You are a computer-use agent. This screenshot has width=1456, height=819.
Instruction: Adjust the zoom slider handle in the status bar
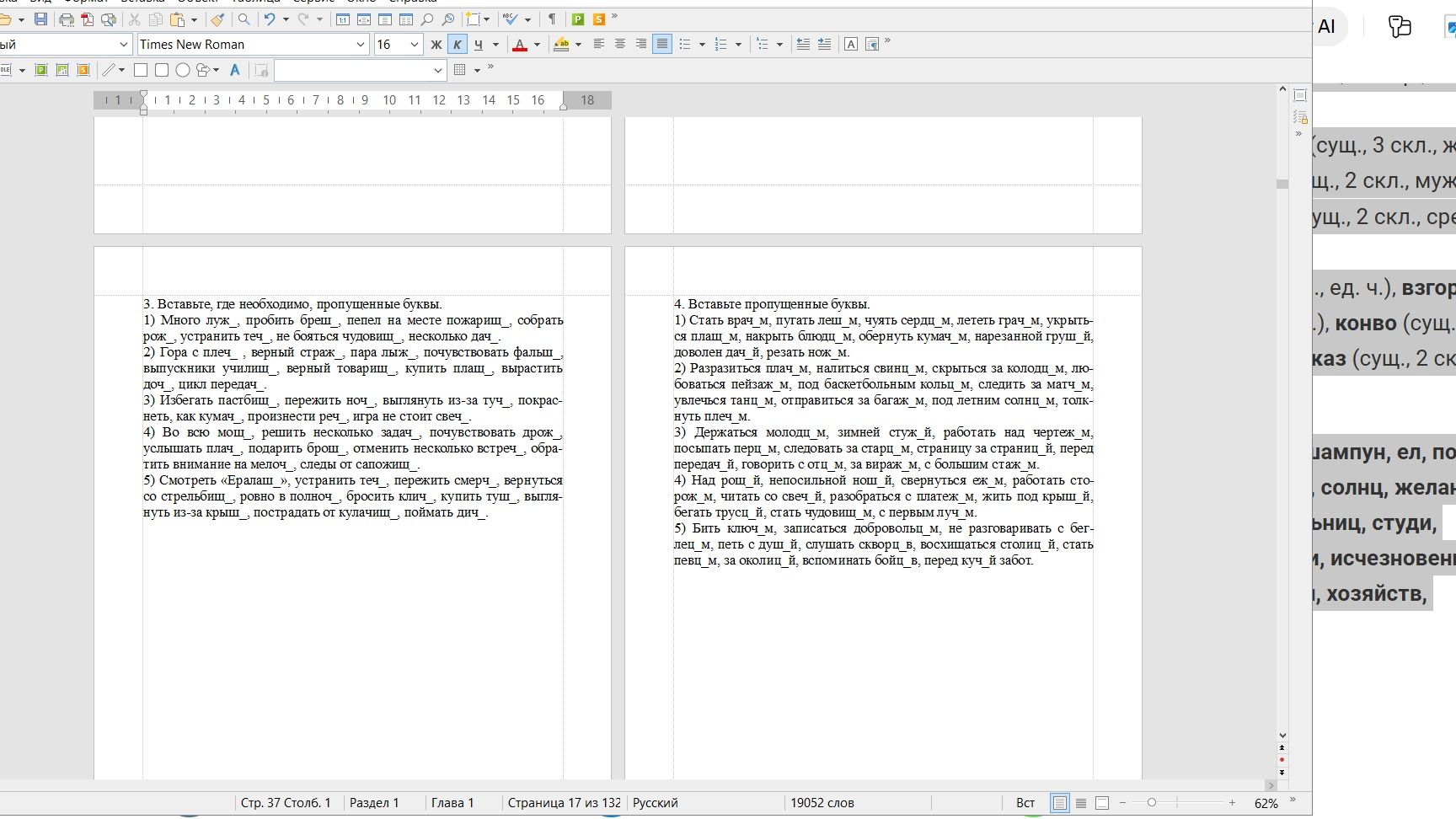[x=1151, y=803]
